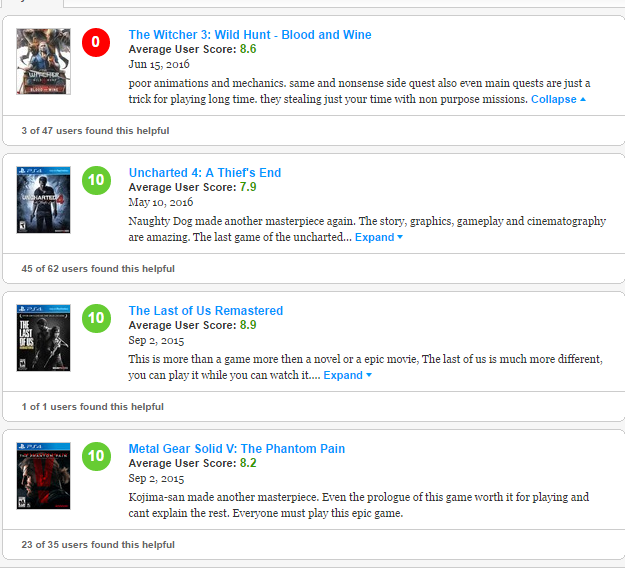The height and width of the screenshot is (570, 625).
Task: Click the 7.9 average user score
Action: click(x=248, y=187)
